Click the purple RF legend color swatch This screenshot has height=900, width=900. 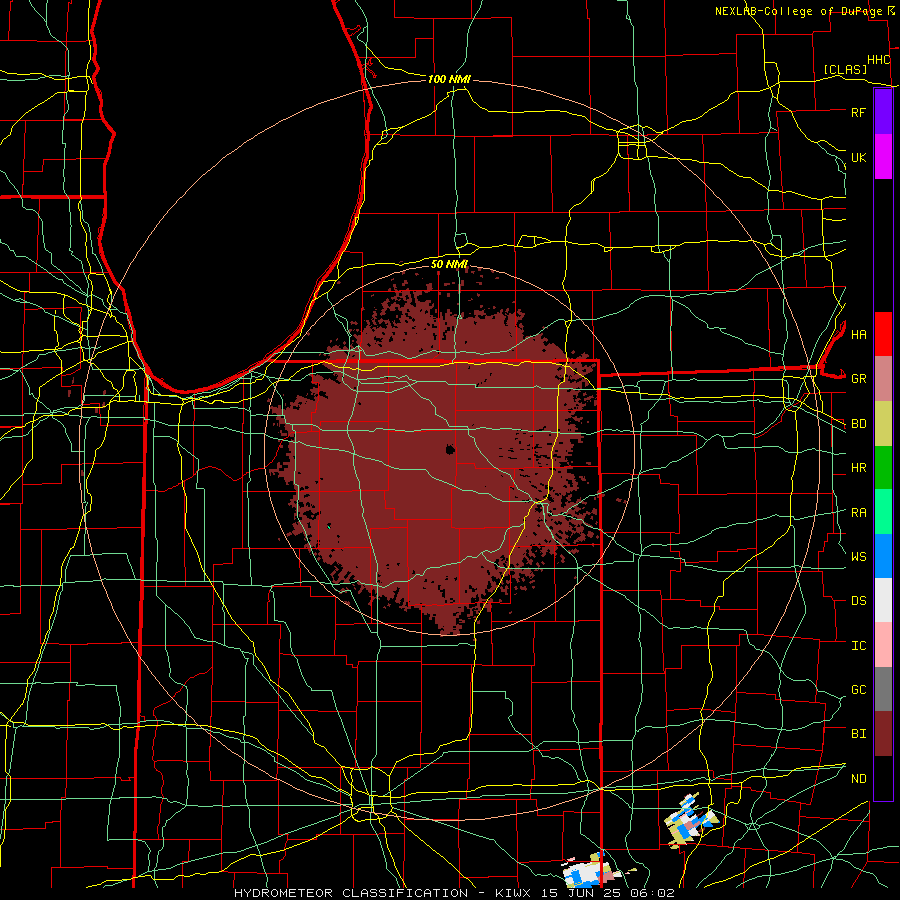coord(883,112)
